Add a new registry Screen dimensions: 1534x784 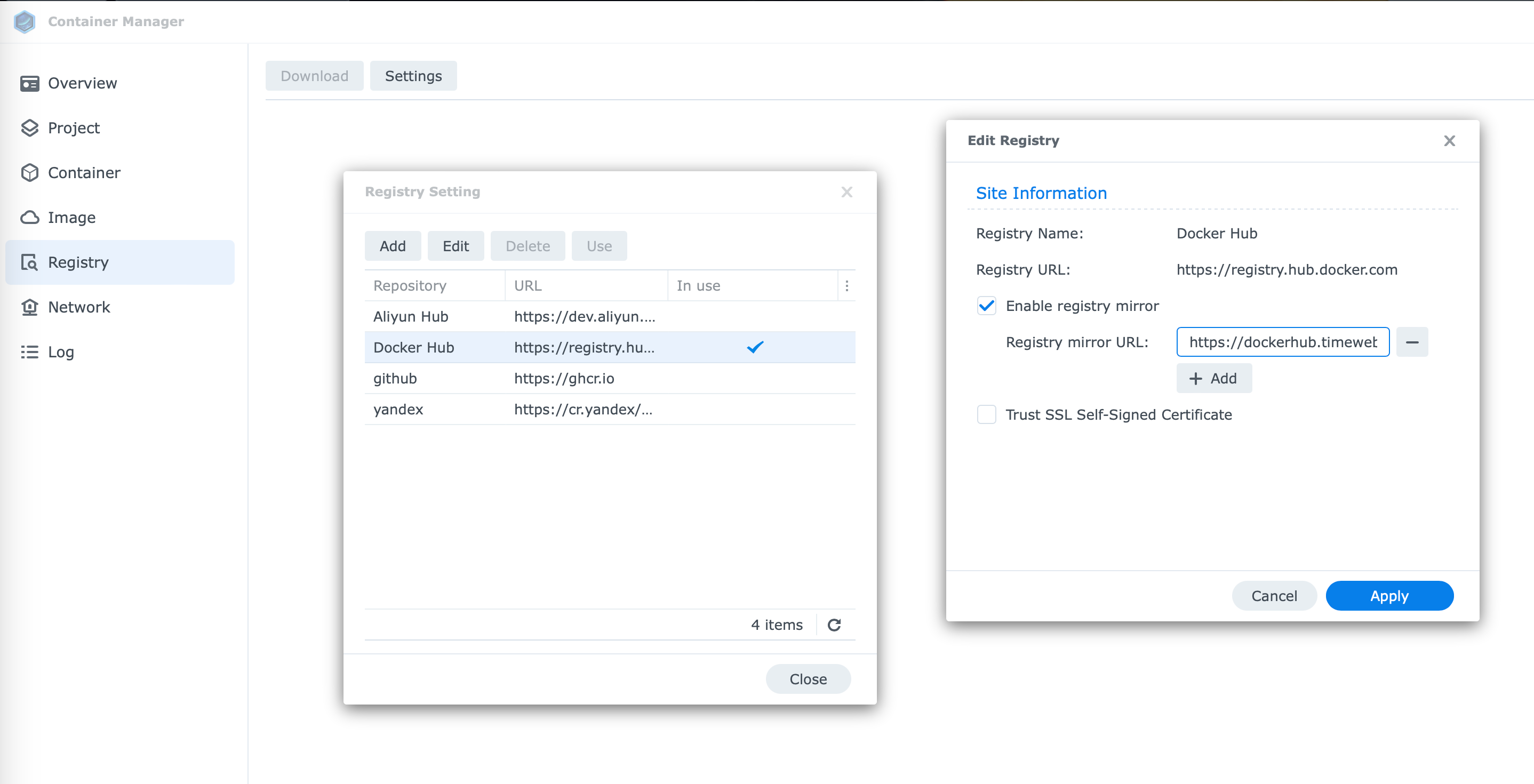pos(393,245)
